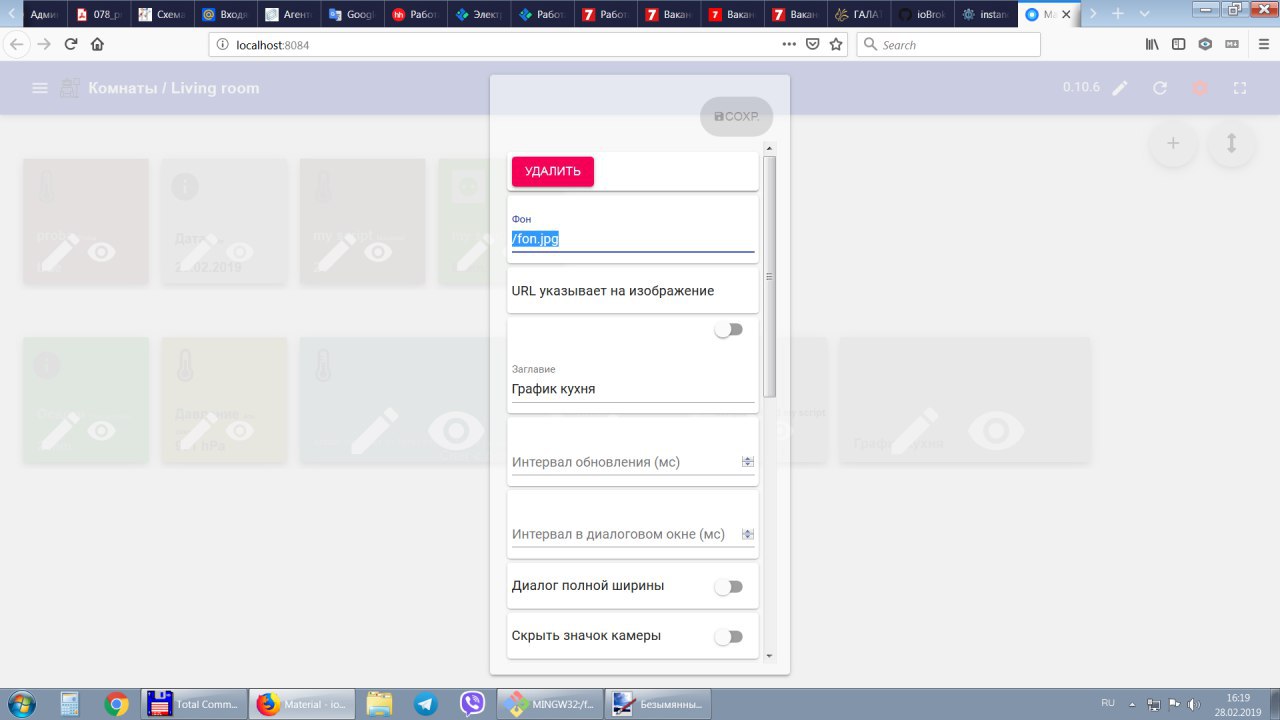Viewport: 1280px width, 720px height.
Task: Open Chrome from the taskbar
Action: (x=117, y=704)
